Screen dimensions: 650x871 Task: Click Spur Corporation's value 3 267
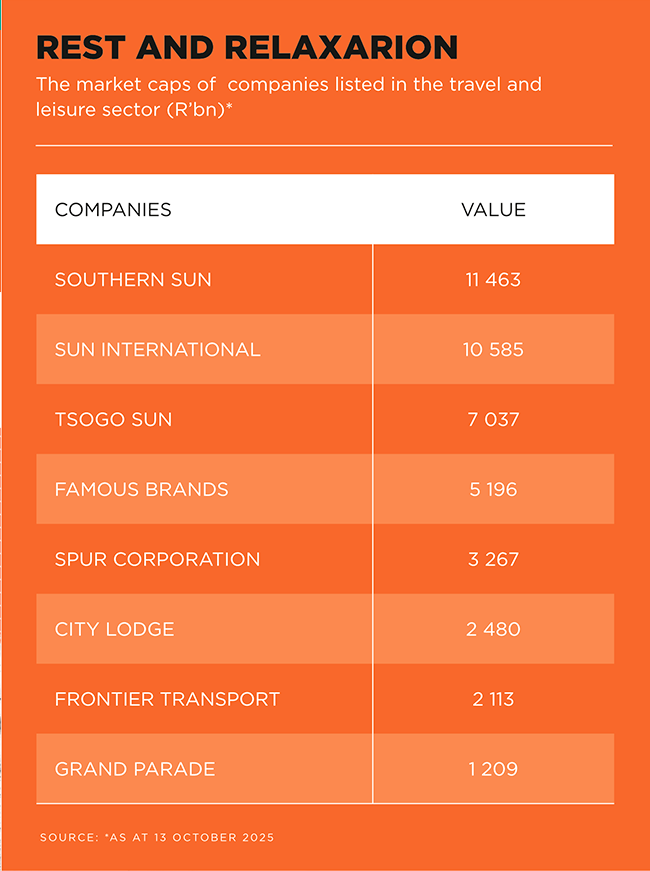493,560
